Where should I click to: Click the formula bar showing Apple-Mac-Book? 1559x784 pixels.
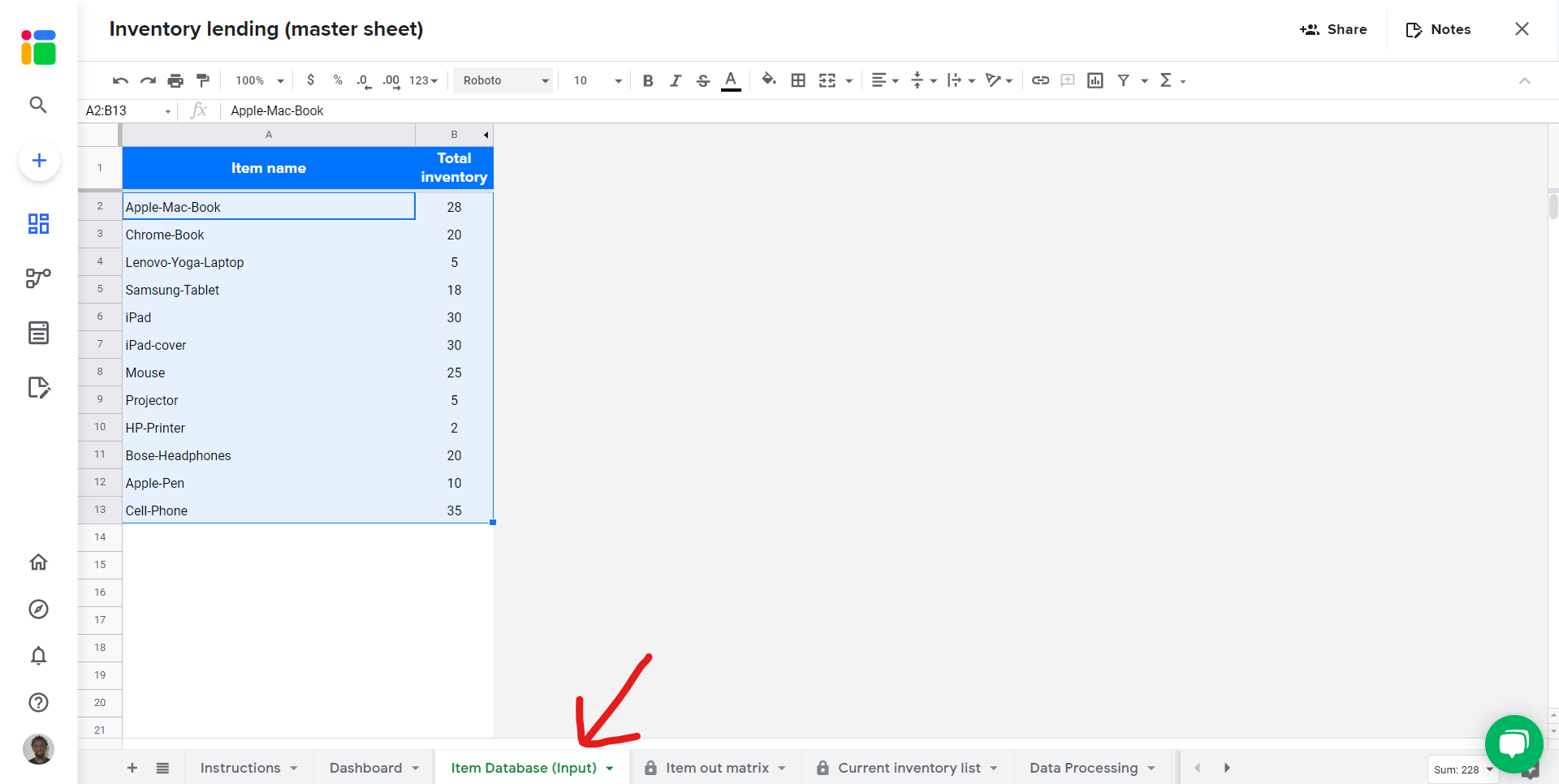point(885,110)
